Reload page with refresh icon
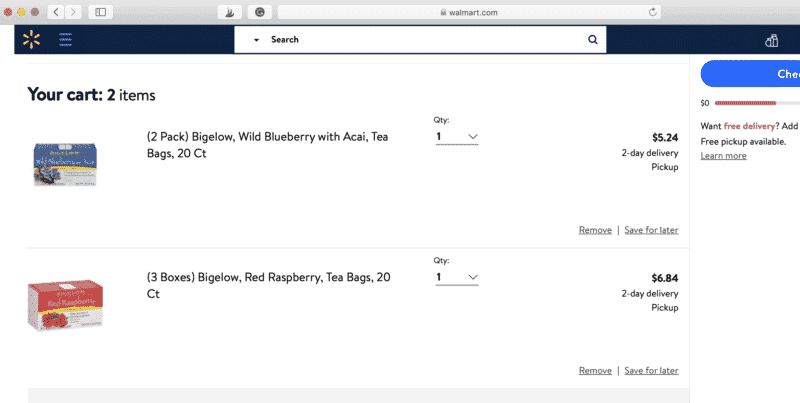This screenshot has width=800, height=403. [652, 12]
